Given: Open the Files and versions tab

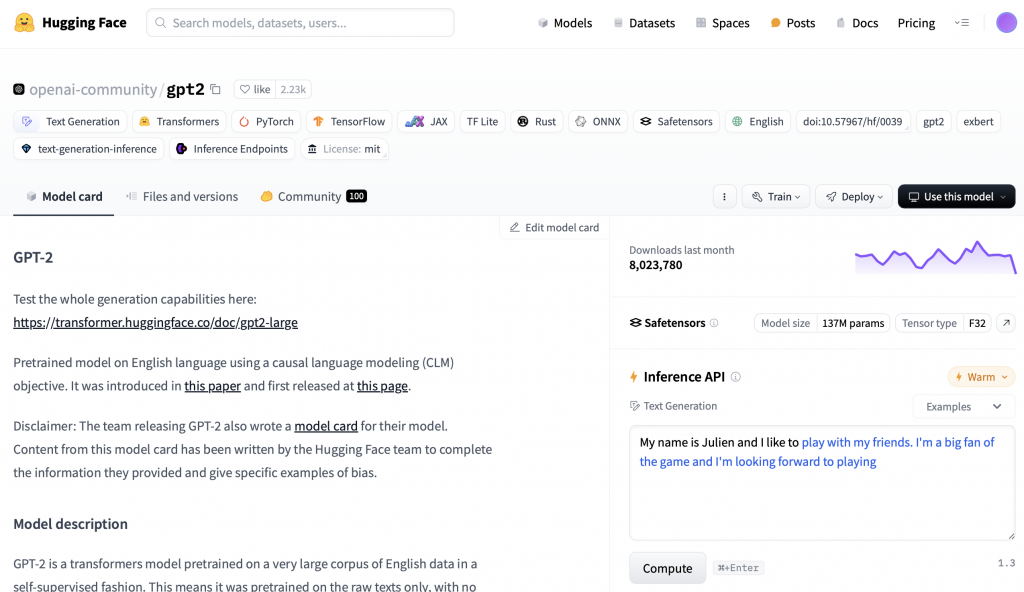Looking at the screenshot, I should pyautogui.click(x=182, y=197).
